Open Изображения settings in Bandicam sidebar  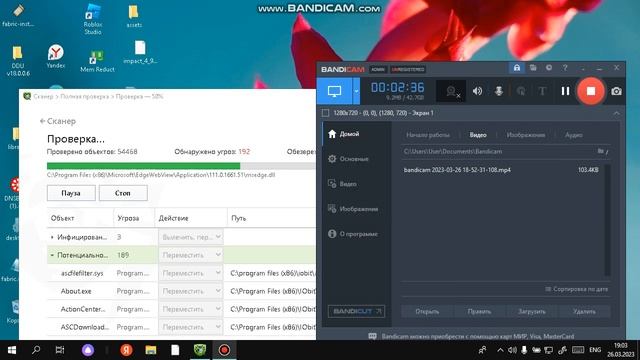pos(353,209)
